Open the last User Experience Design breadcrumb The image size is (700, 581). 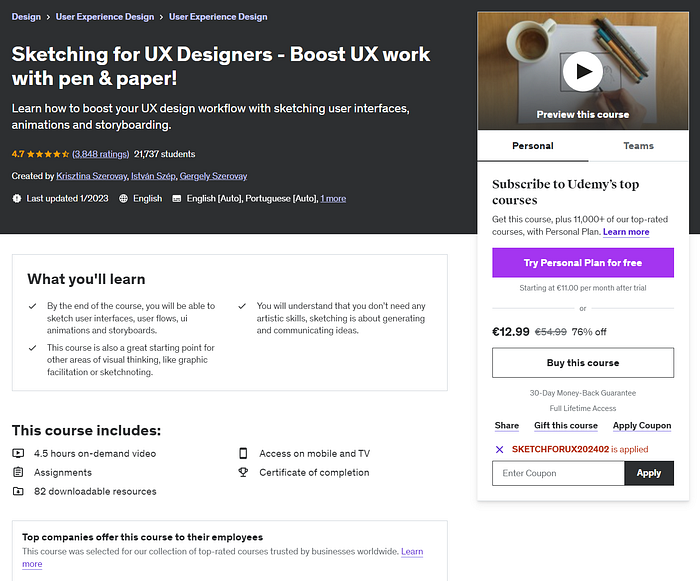point(218,17)
